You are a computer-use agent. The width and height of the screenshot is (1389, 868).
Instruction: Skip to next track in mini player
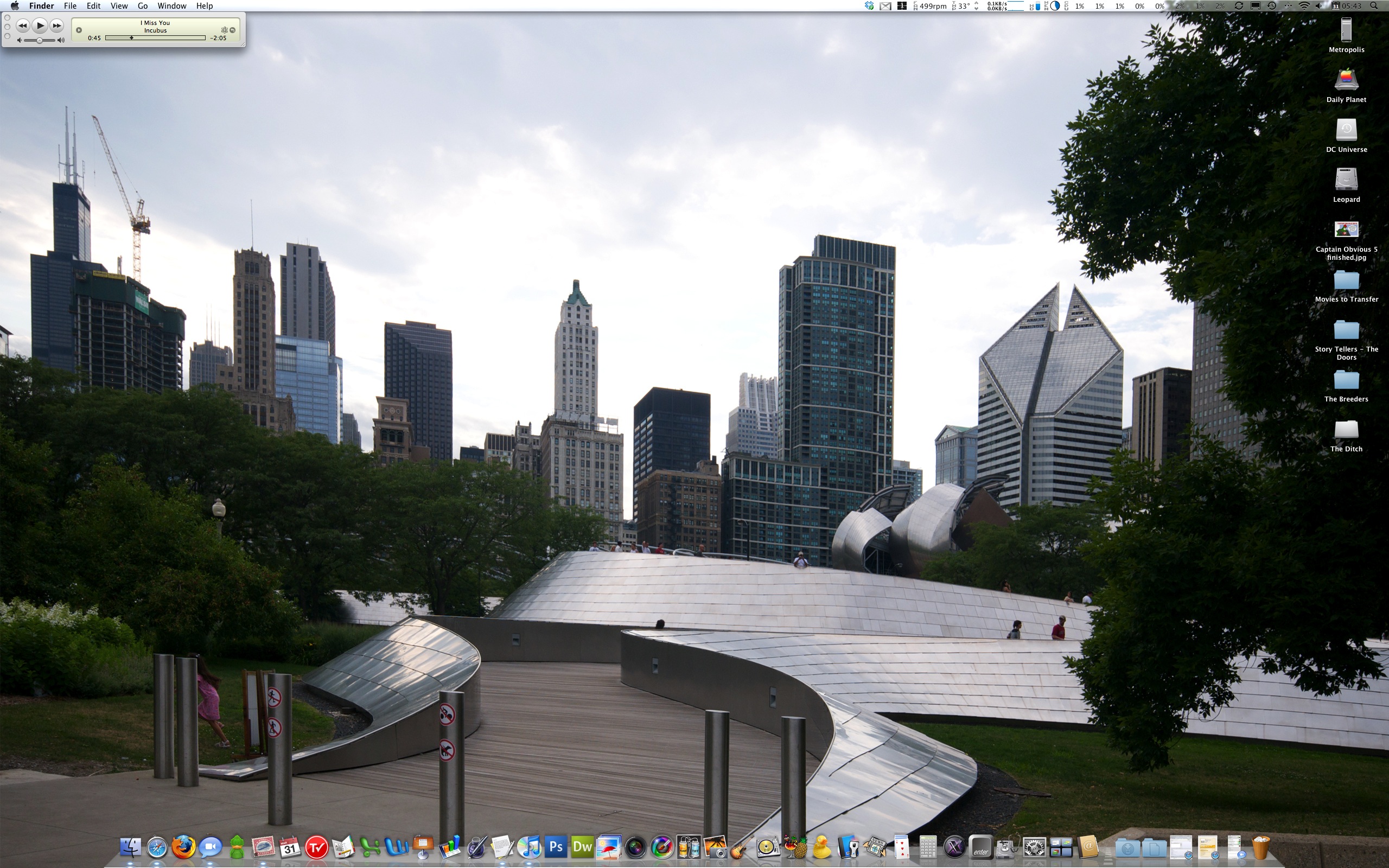(x=56, y=25)
